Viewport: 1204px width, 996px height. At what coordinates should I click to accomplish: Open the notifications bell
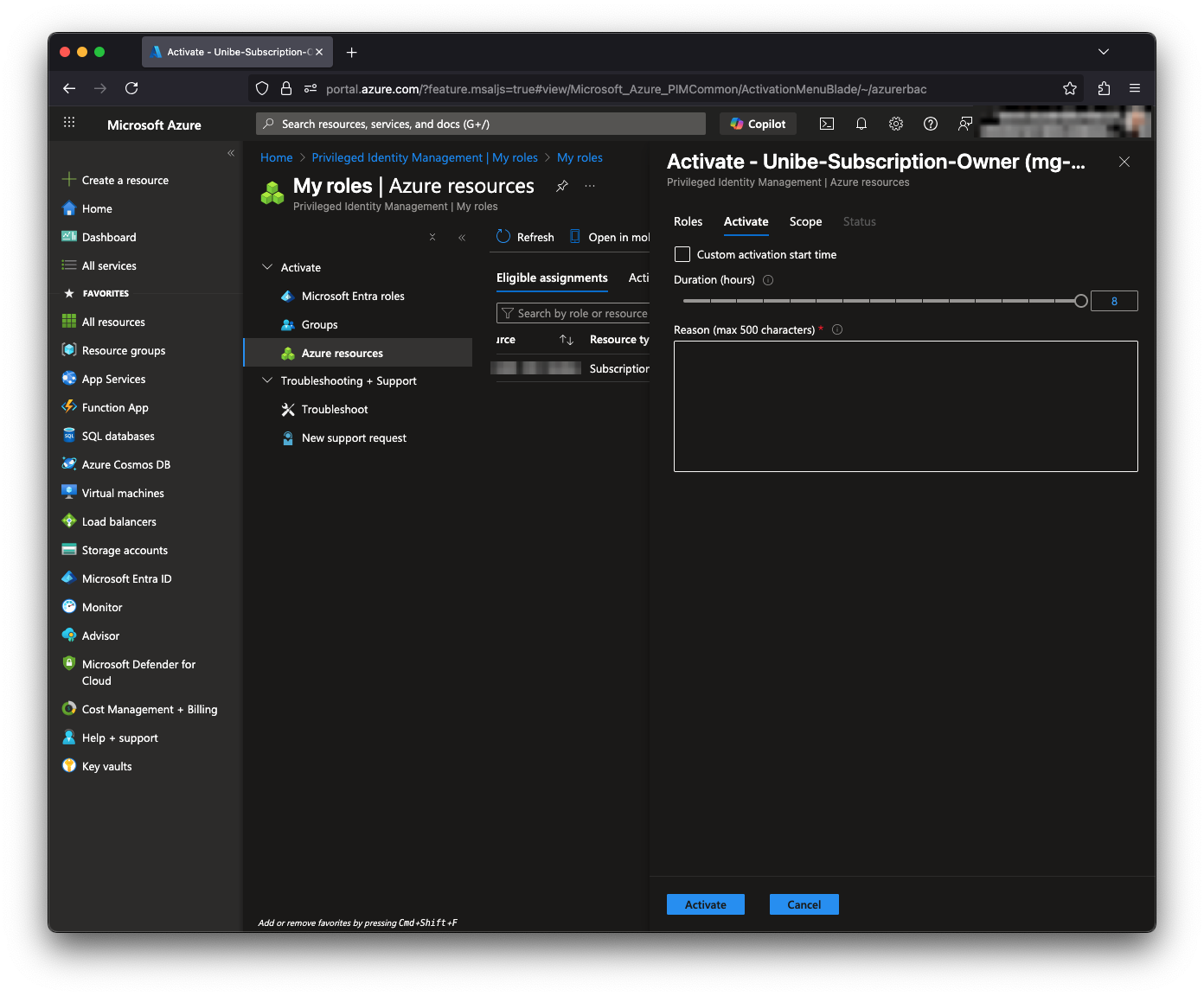[x=861, y=124]
